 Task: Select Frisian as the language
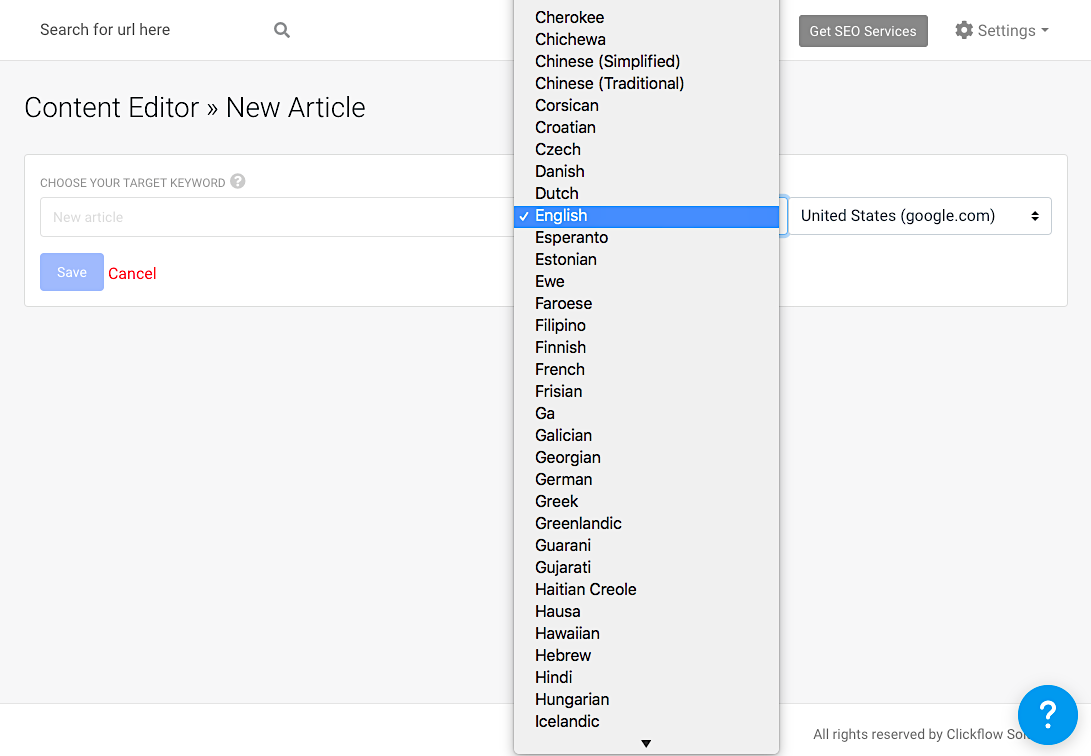click(x=646, y=392)
